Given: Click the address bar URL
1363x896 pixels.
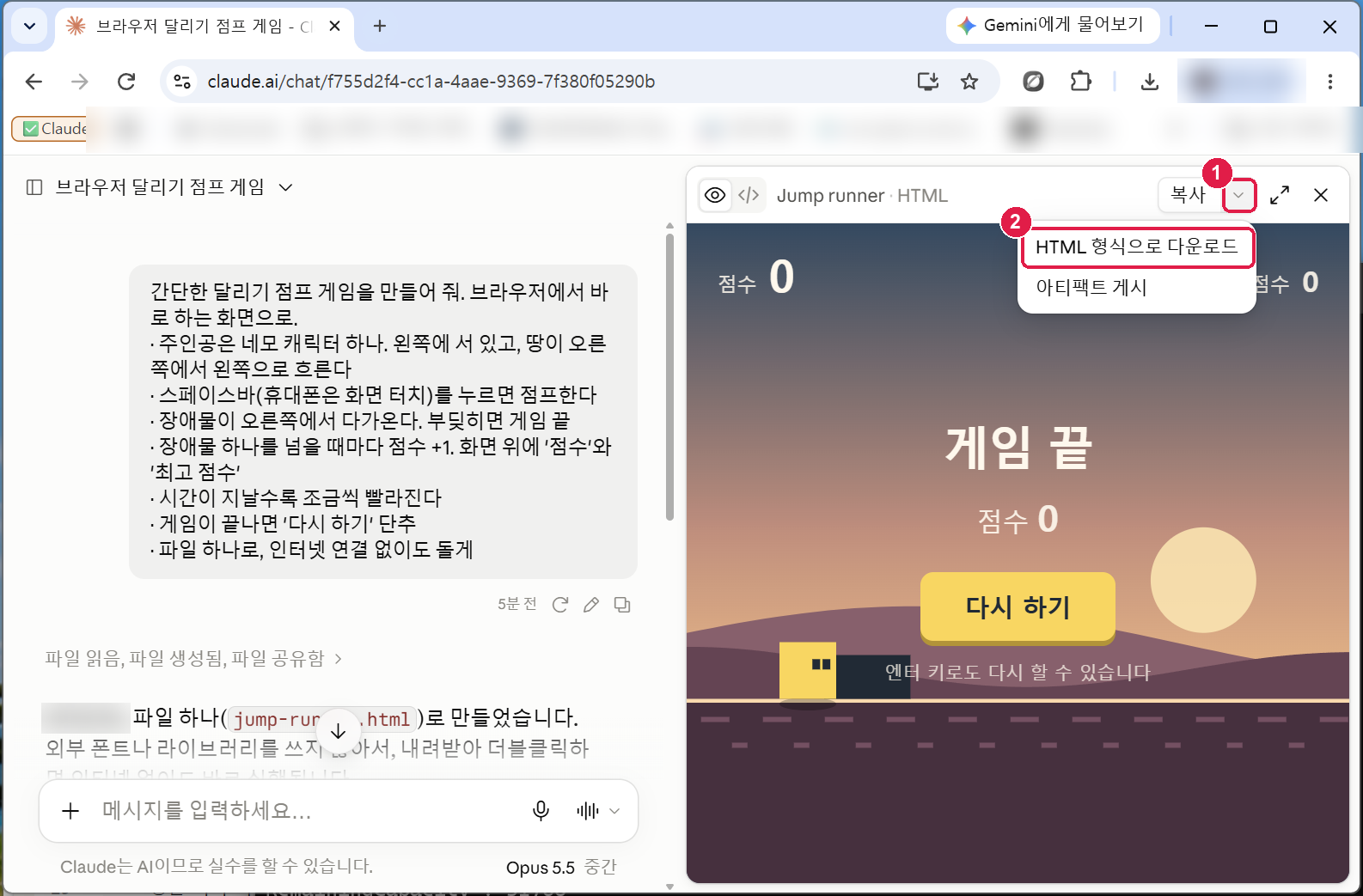Looking at the screenshot, I should click(431, 82).
